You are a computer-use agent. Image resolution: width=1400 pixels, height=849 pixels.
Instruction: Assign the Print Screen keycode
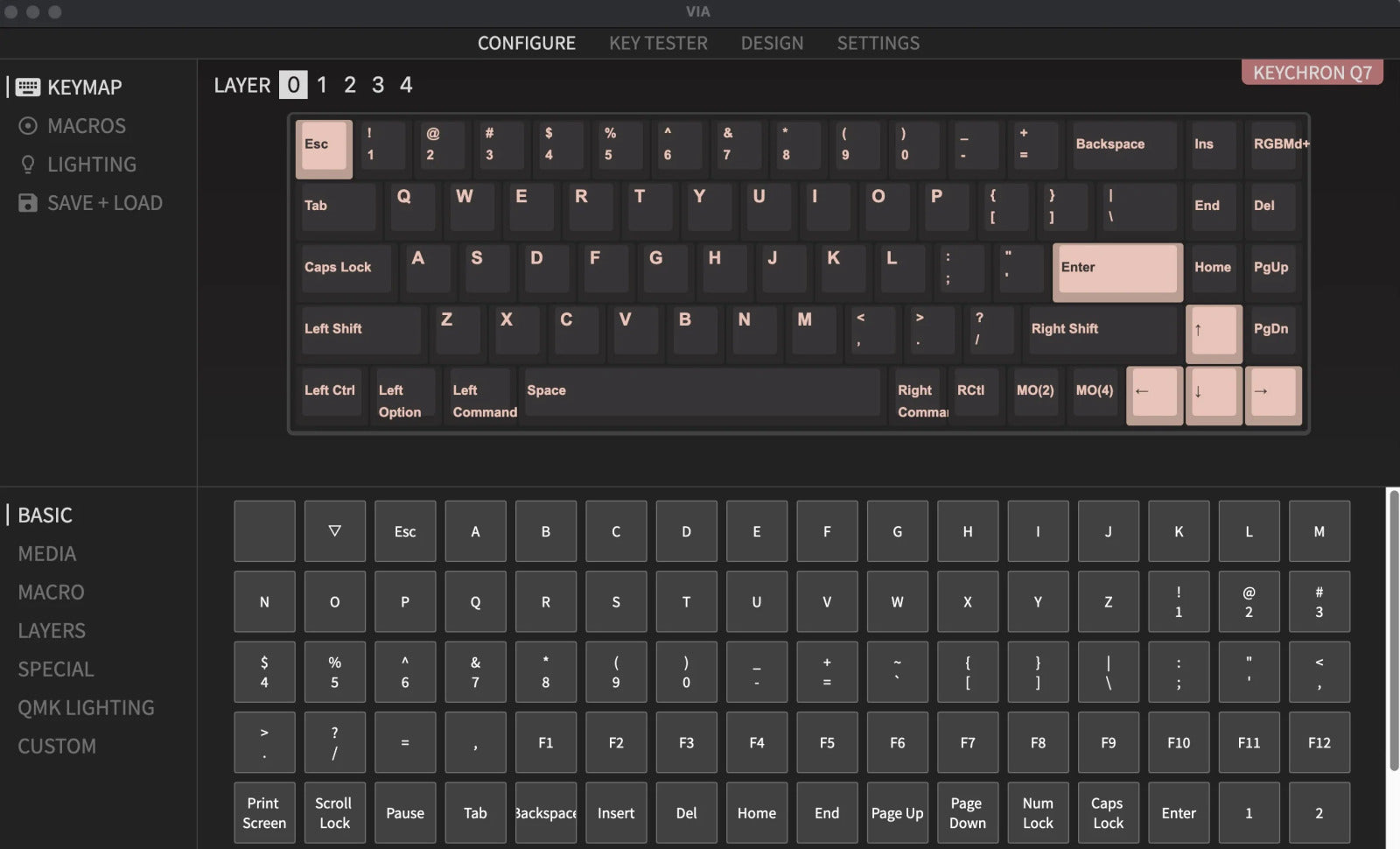264,813
